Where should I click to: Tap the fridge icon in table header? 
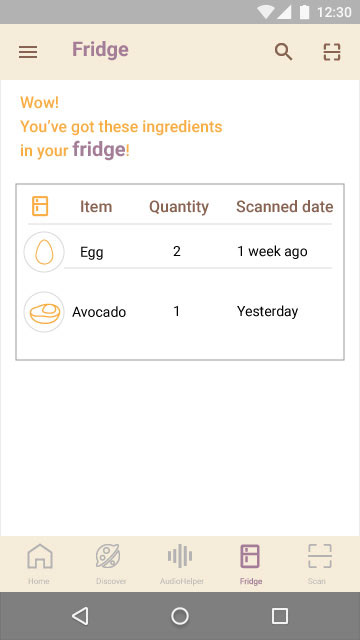[40, 206]
